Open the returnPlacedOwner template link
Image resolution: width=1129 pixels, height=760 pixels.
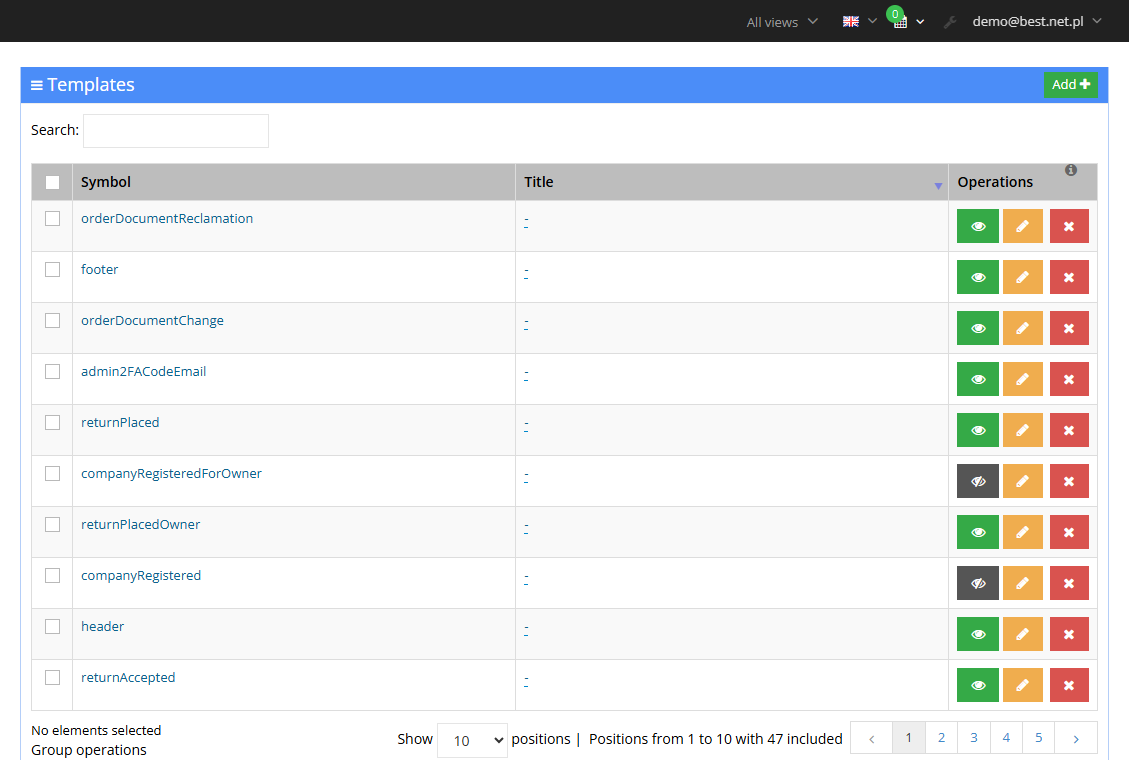tap(140, 525)
